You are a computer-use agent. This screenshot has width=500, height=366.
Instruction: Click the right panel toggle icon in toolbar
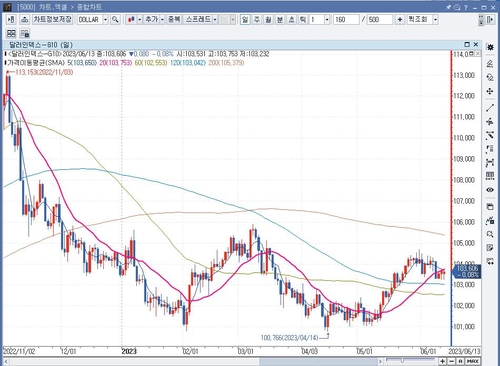pyautogui.click(x=490, y=20)
